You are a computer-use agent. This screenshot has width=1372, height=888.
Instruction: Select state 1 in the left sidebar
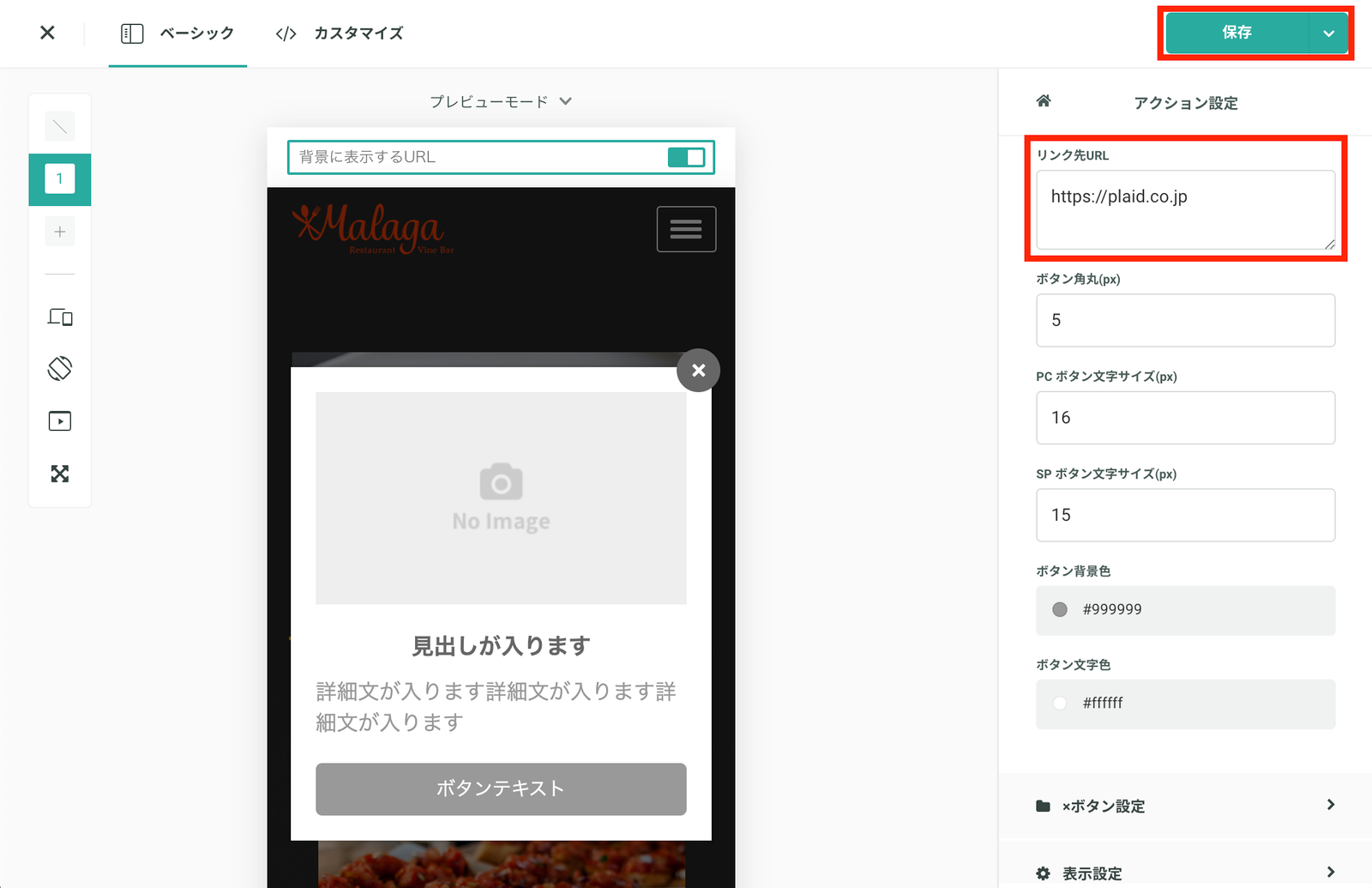click(x=60, y=179)
